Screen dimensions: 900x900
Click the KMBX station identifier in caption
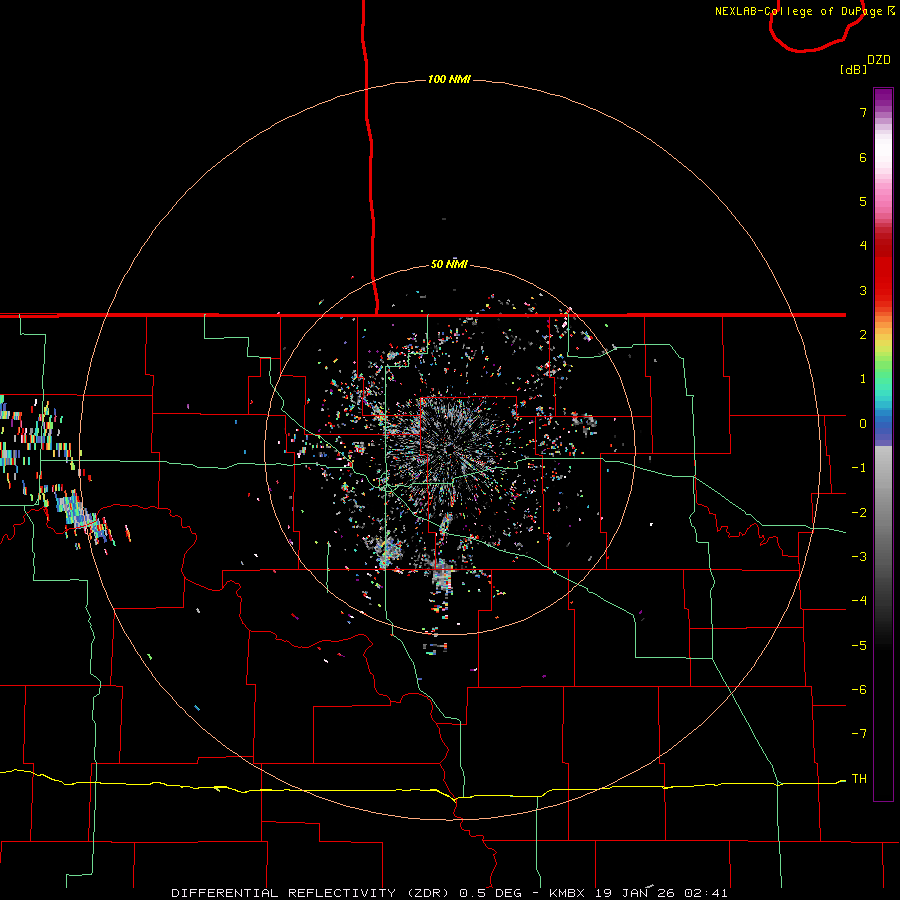(x=567, y=893)
